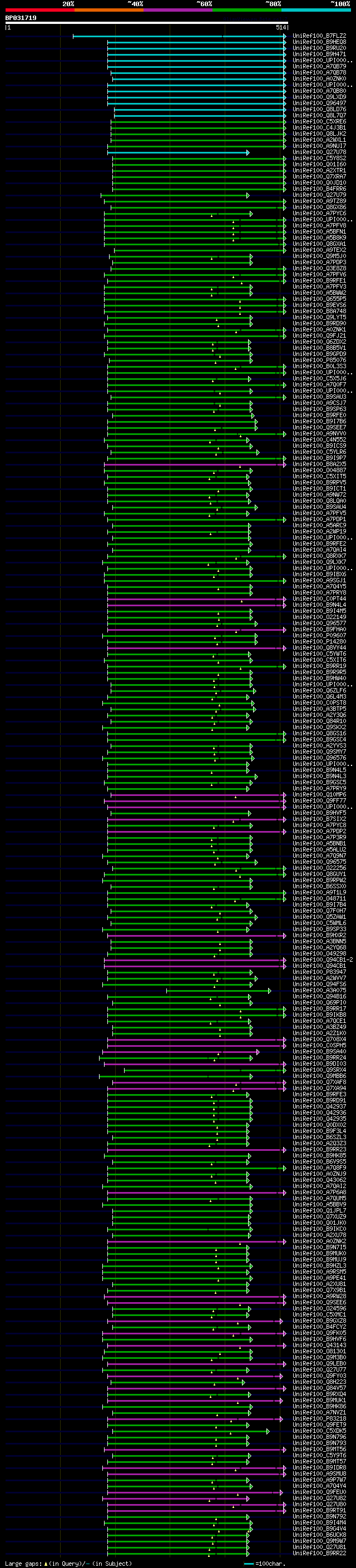Click the UniRef100_B4FRR6 label
The image size is (356, 1568).
click(x=319, y=189)
